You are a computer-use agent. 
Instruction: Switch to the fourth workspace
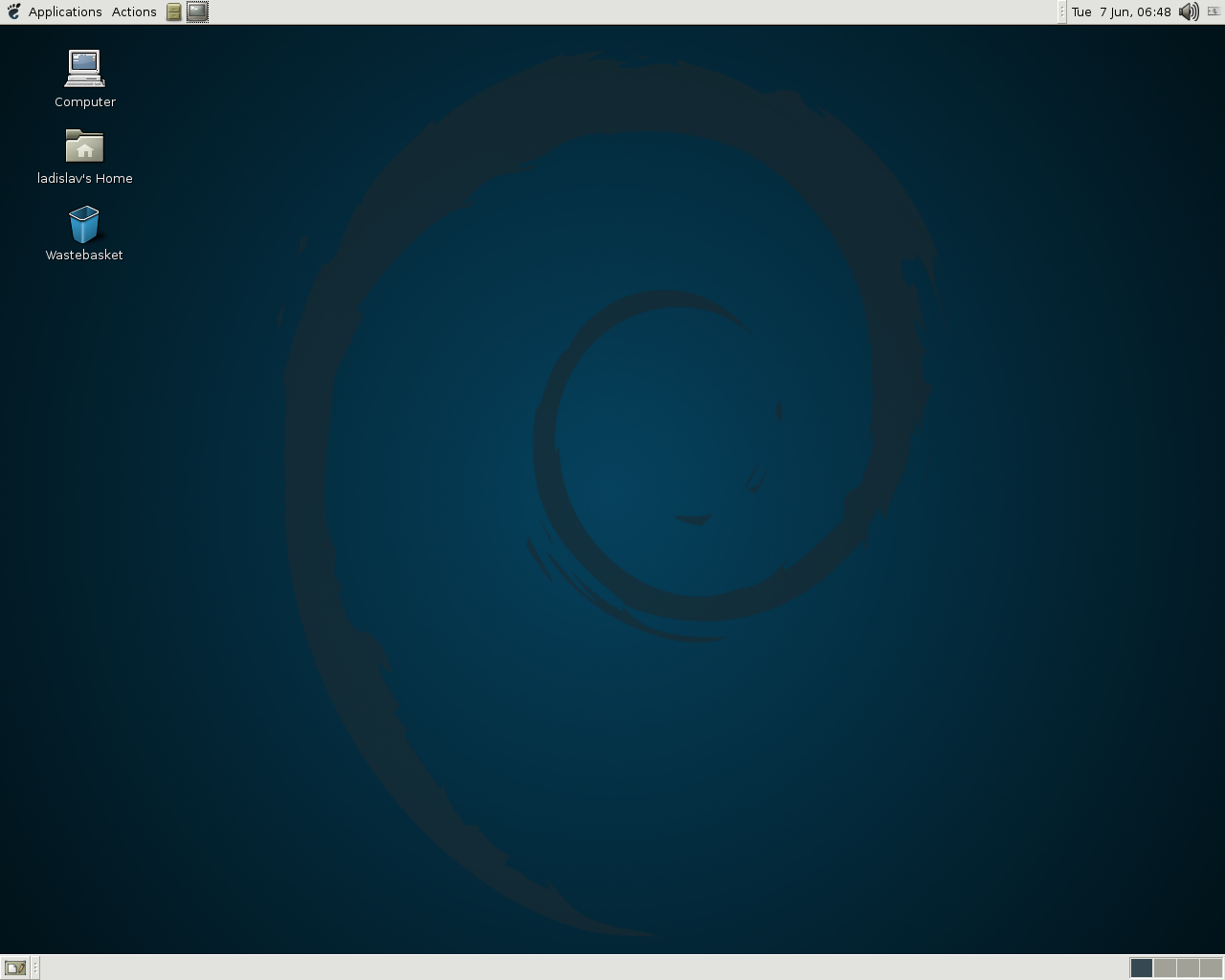(x=1211, y=968)
